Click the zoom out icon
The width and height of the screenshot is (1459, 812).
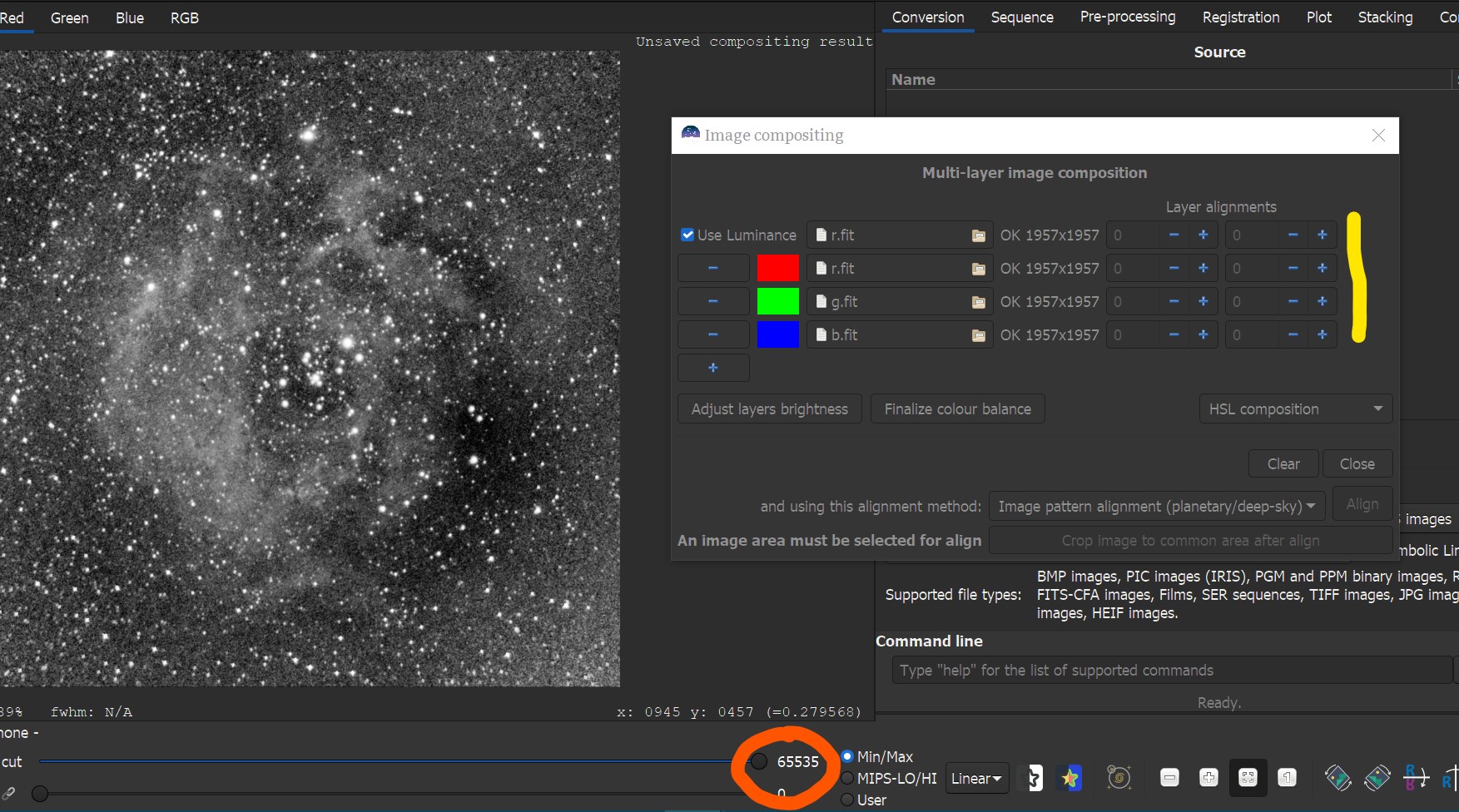pos(1169,778)
